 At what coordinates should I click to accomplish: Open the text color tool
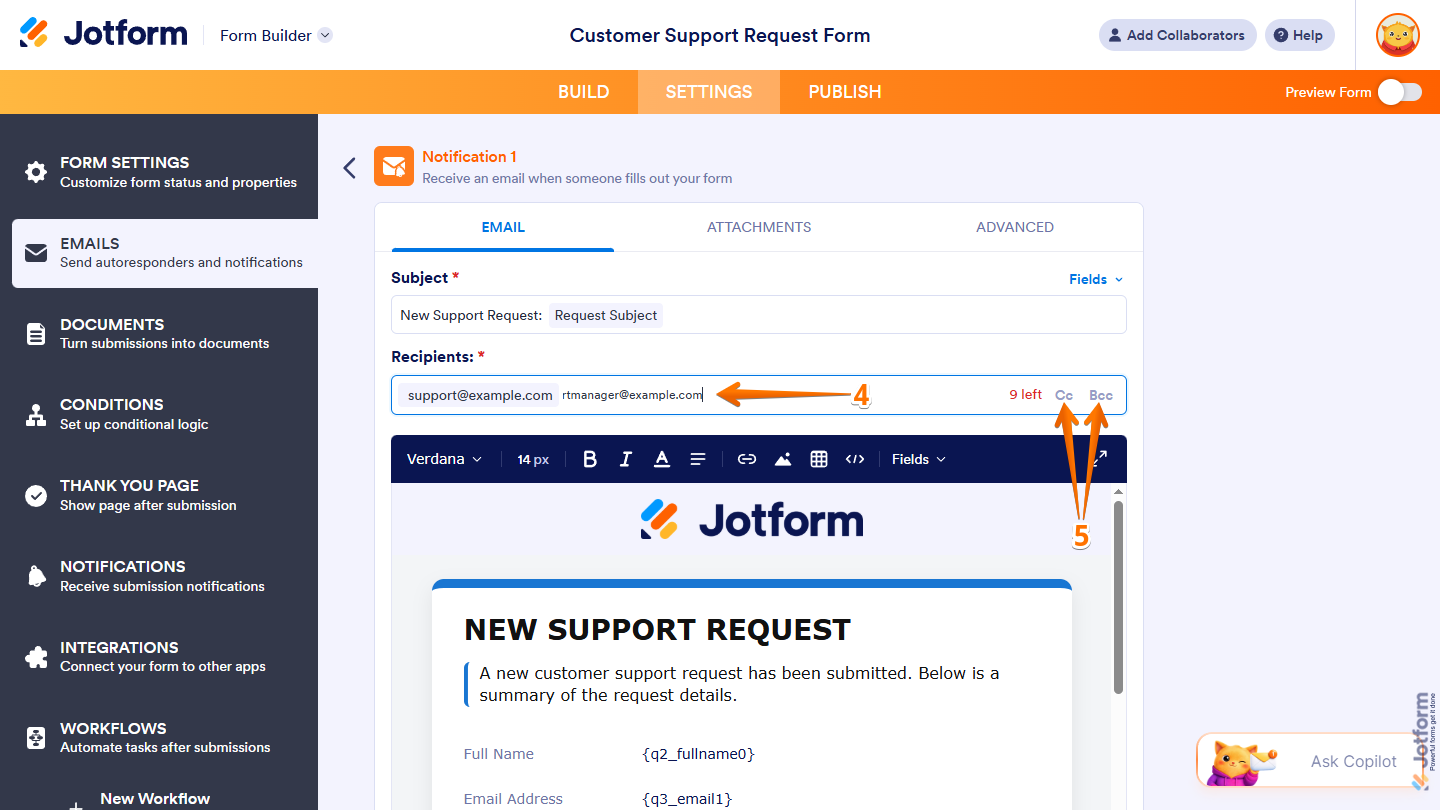click(x=662, y=459)
